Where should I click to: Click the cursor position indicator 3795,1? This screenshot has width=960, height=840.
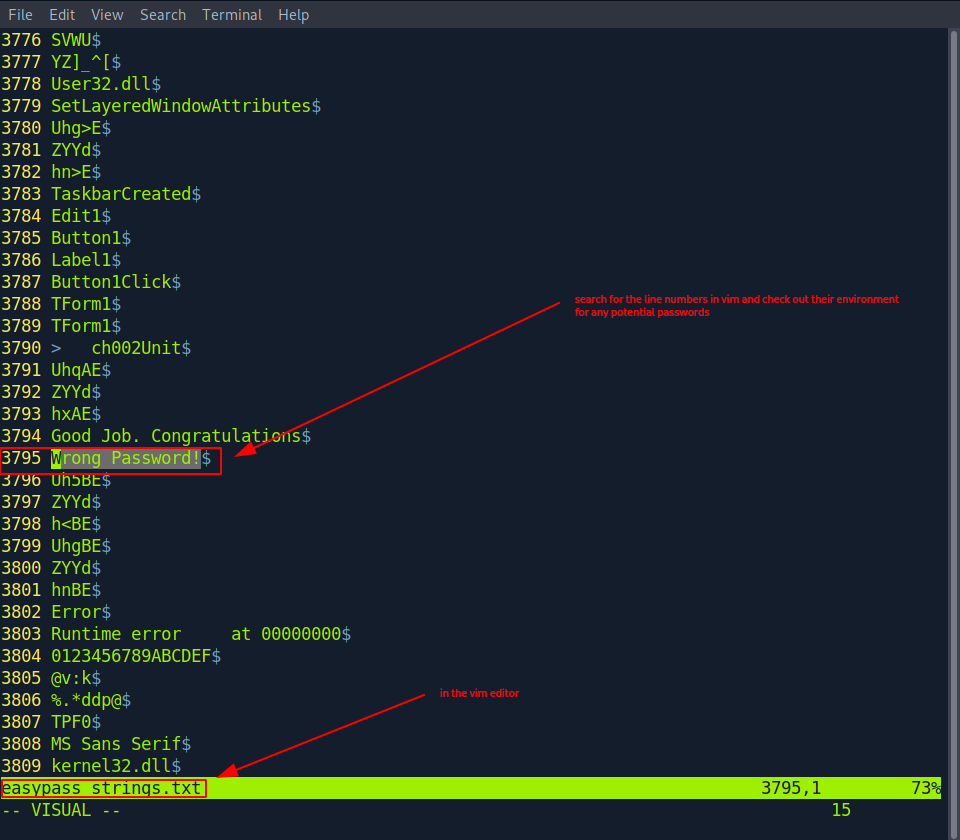click(791, 788)
